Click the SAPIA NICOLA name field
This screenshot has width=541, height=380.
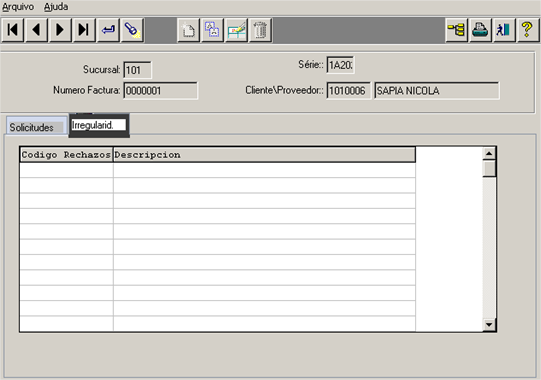coord(437,91)
